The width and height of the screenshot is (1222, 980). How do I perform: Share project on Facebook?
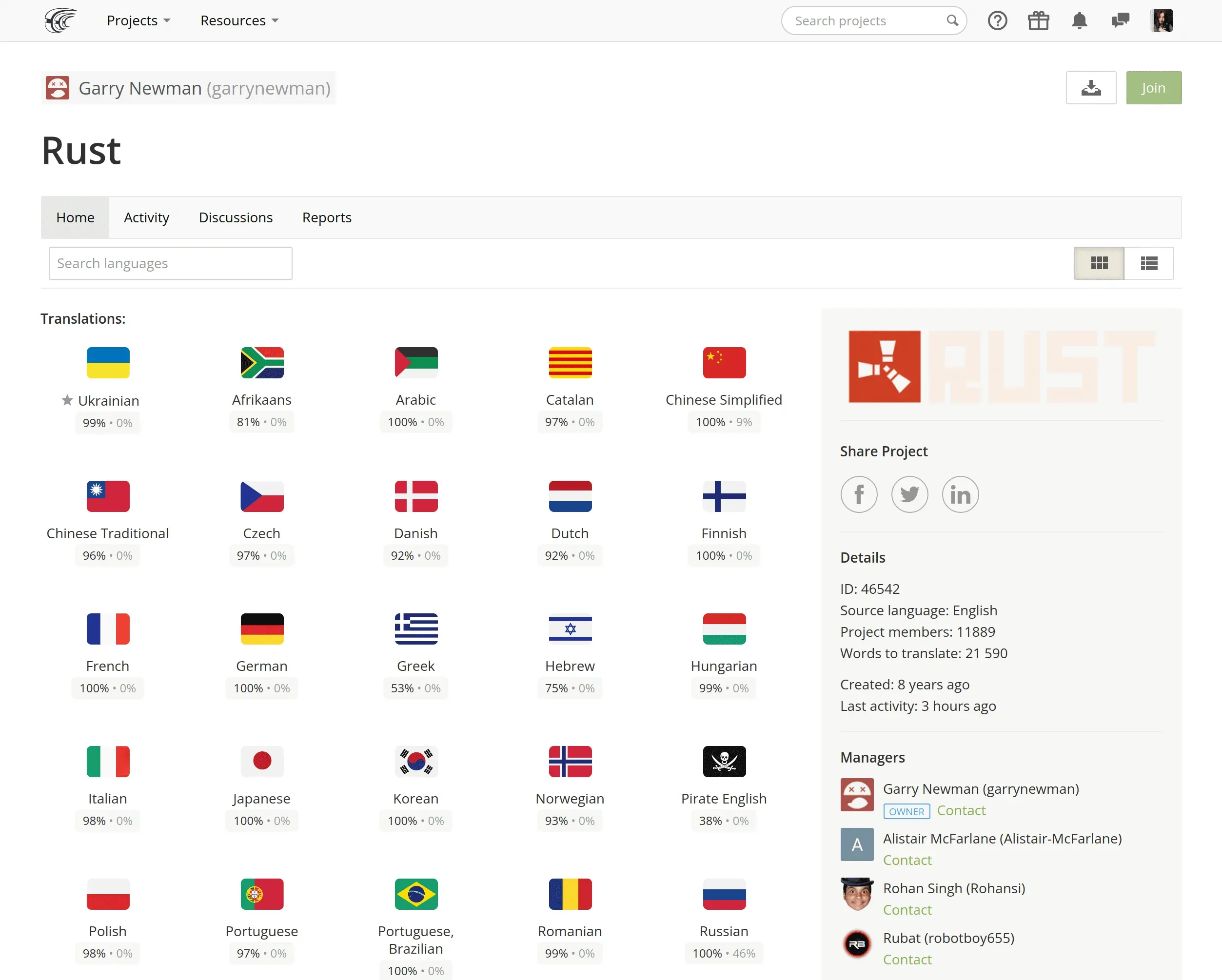coord(858,494)
